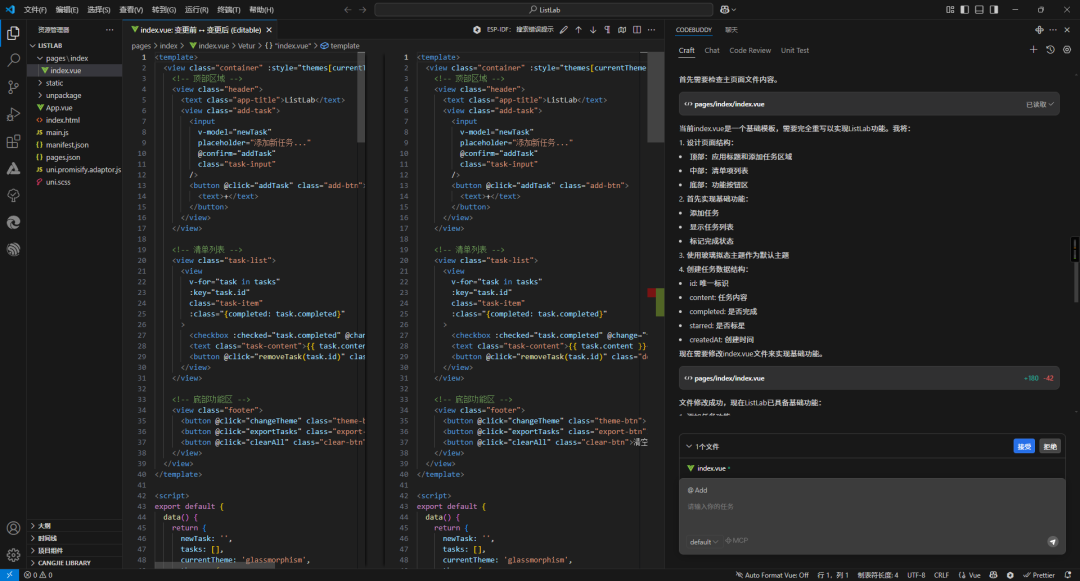1080x581 pixels.
Task: Switch to 聊天 panel tab
Action: tap(731, 30)
